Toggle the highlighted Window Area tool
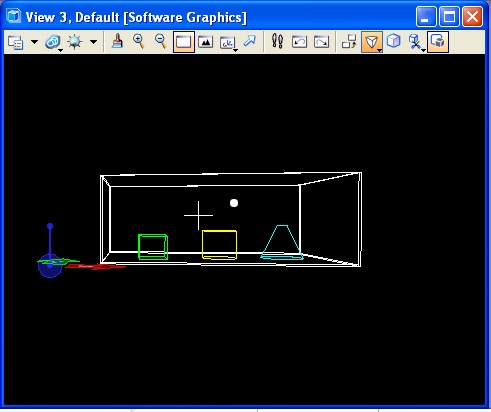This screenshot has height=412, width=491. 184,42
